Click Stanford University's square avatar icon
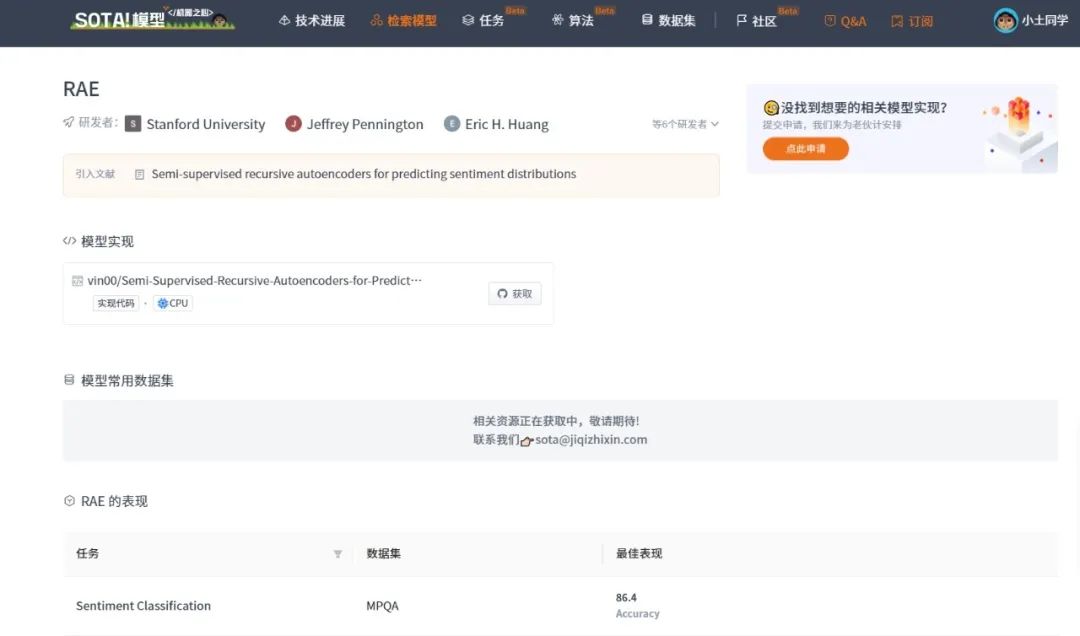The height and width of the screenshot is (636, 1080). point(134,124)
